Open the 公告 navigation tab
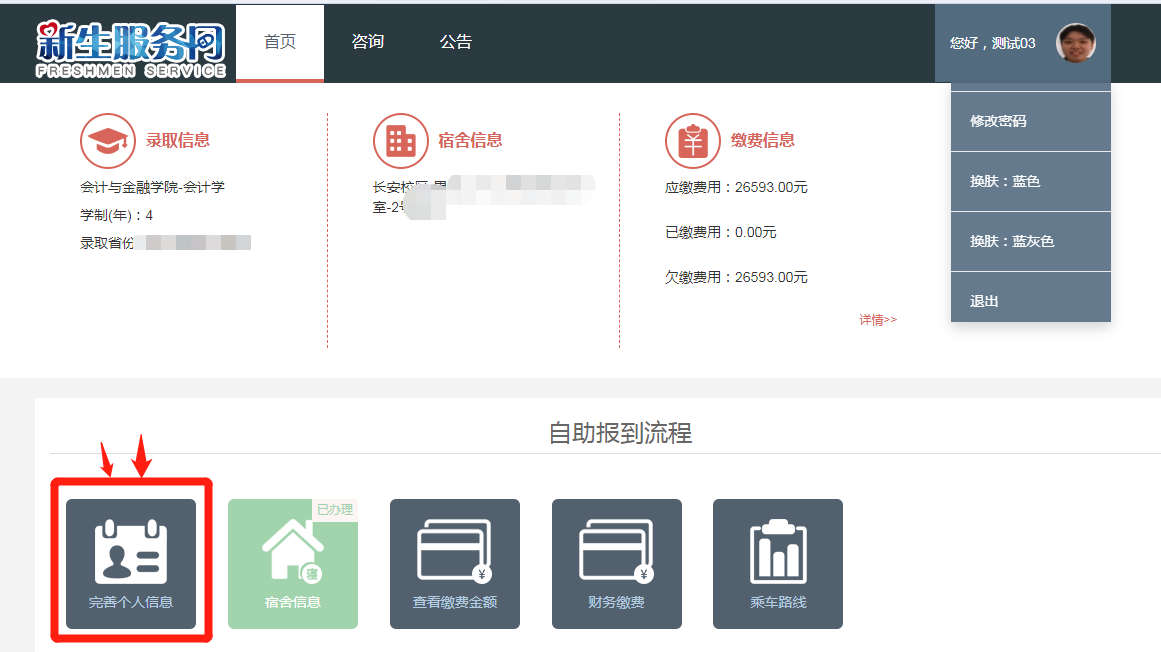Viewport: 1161px width, 652px height. point(456,42)
